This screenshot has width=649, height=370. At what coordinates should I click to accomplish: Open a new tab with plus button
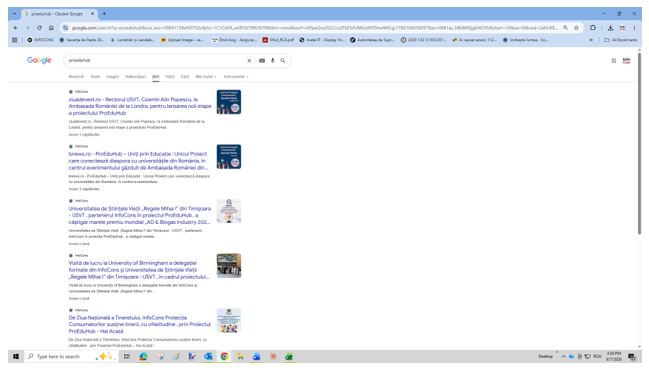point(104,14)
